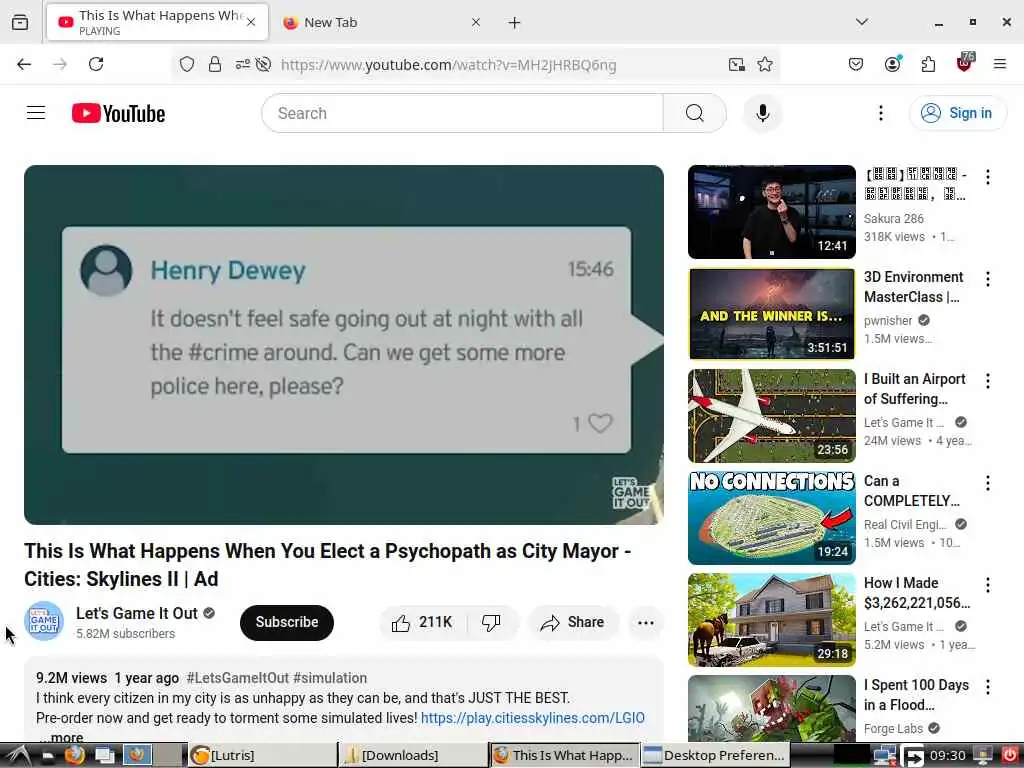Open site permissions icon in address bar
The width and height of the screenshot is (1024, 768).
point(242,64)
